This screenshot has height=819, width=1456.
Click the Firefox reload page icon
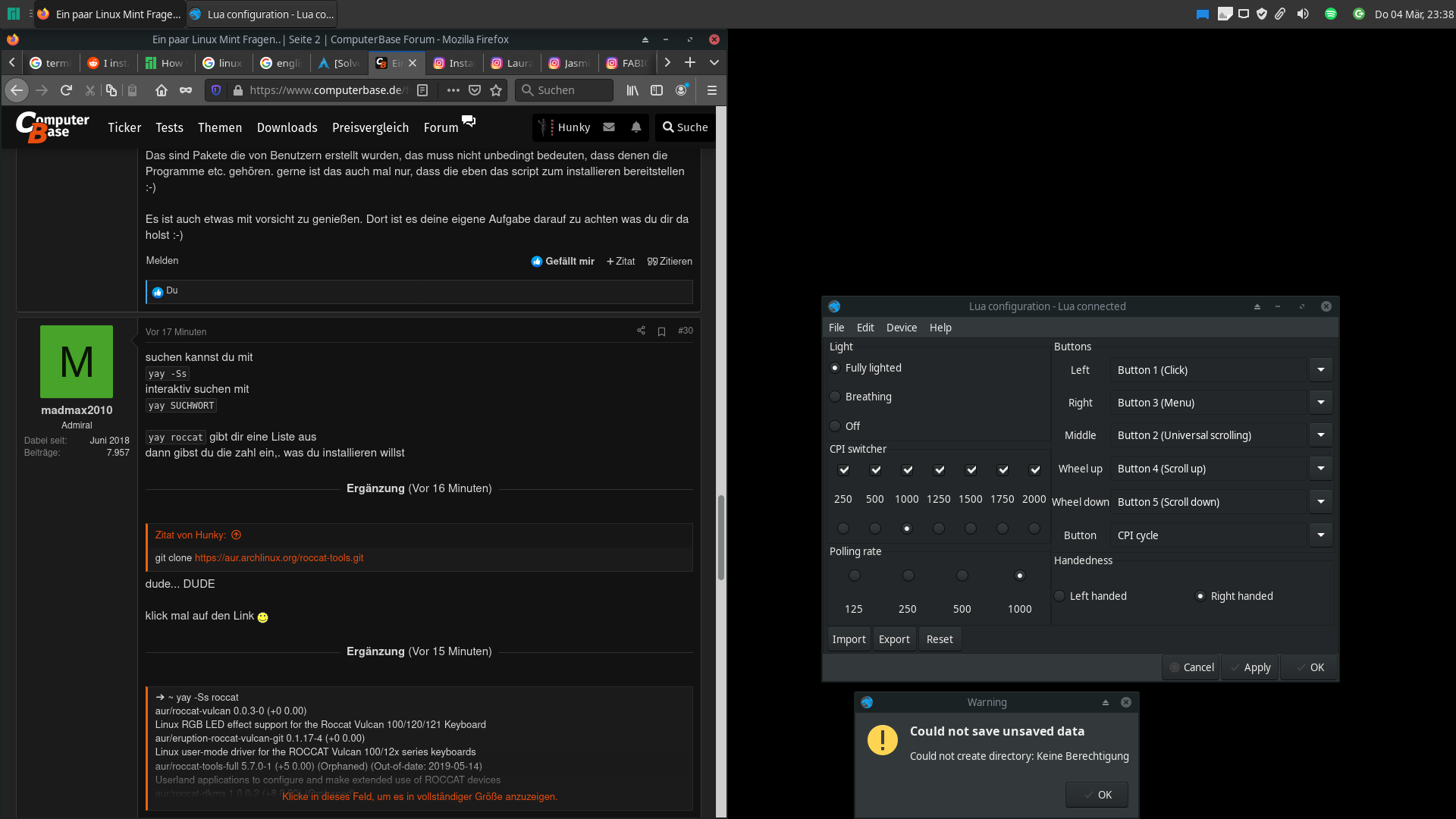tap(66, 90)
